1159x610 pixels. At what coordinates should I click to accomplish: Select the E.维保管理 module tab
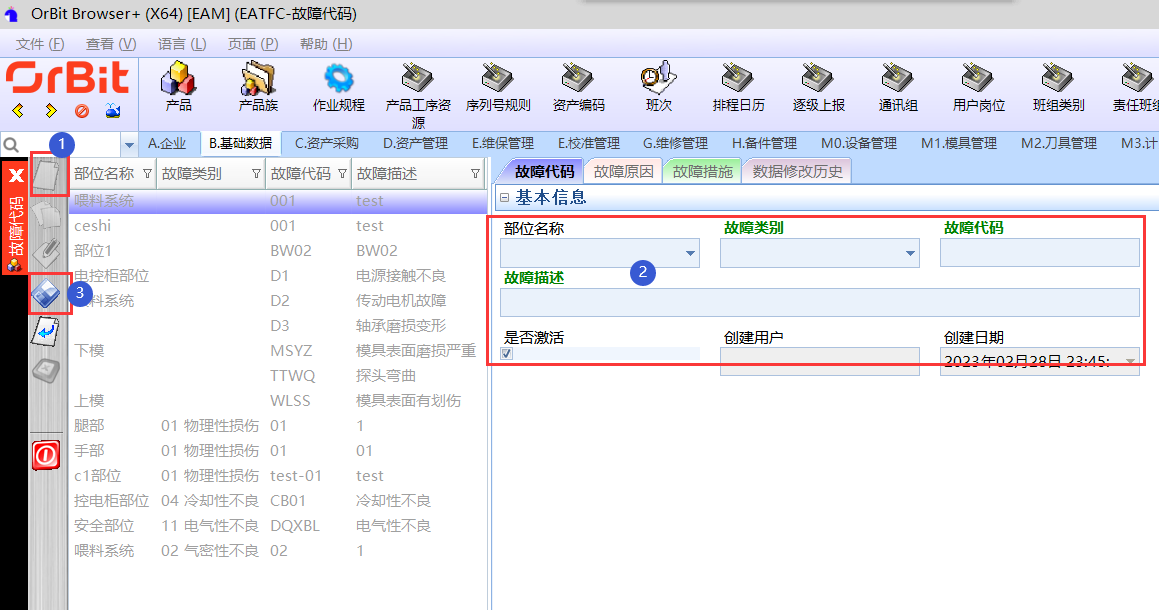coord(503,143)
